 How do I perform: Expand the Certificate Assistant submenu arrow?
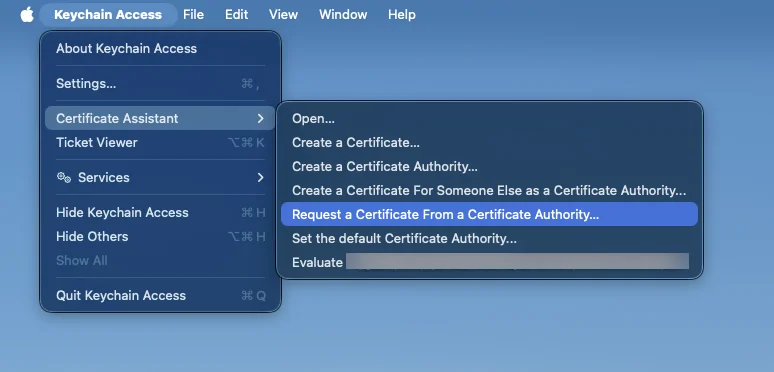(x=261, y=118)
